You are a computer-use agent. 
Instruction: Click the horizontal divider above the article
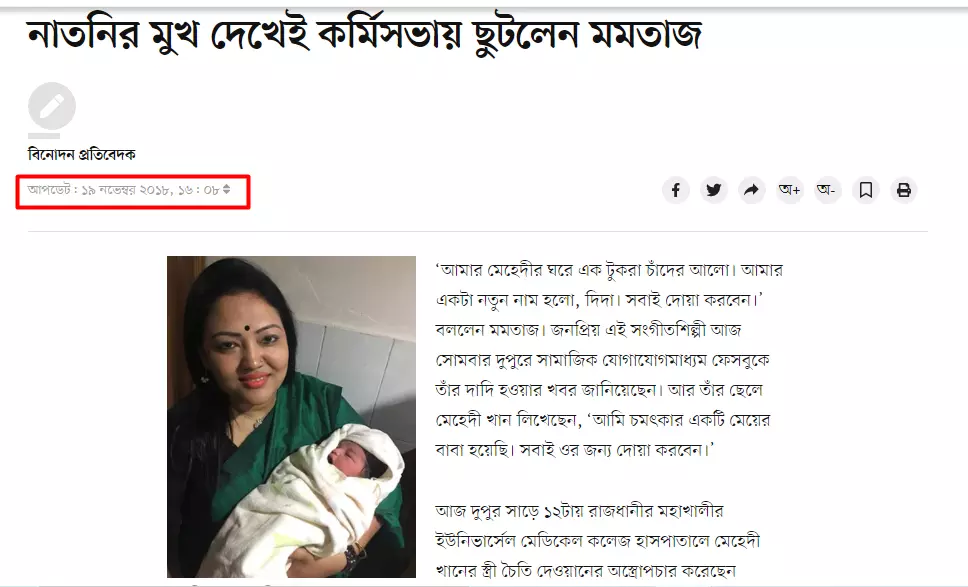tap(477, 231)
